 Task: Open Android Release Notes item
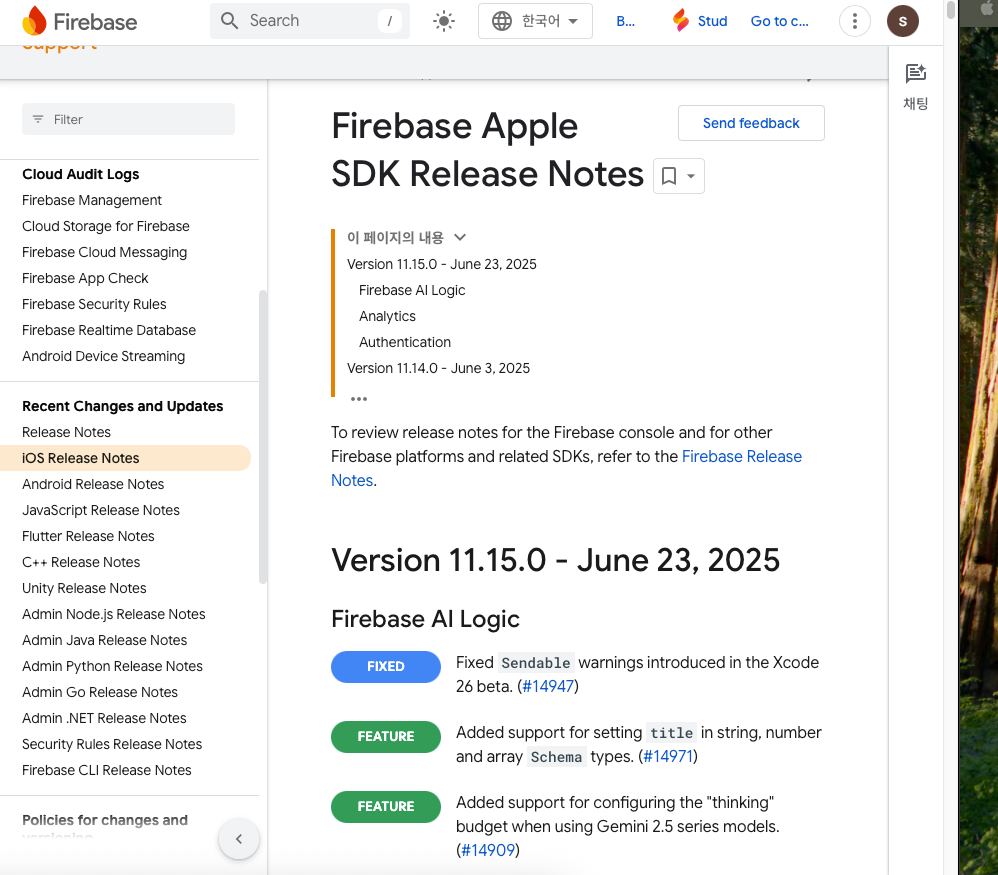(x=93, y=484)
